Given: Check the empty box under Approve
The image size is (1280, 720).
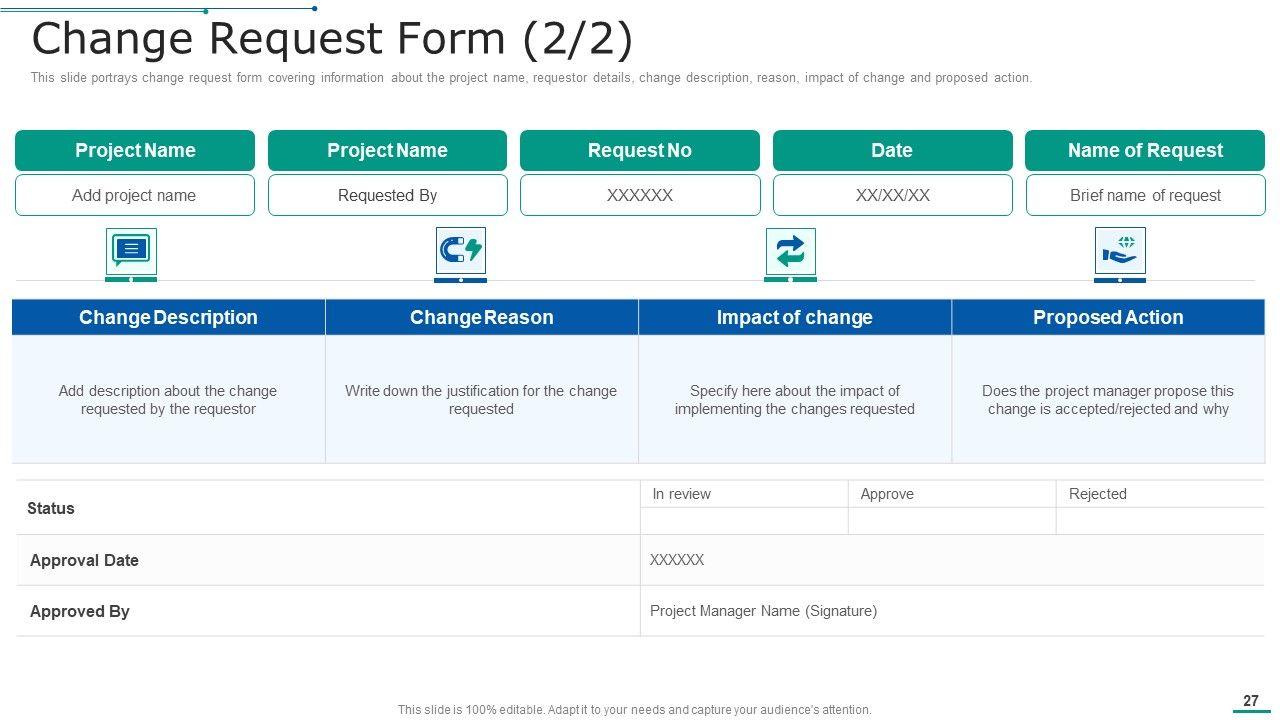Looking at the screenshot, I should coord(951,521).
